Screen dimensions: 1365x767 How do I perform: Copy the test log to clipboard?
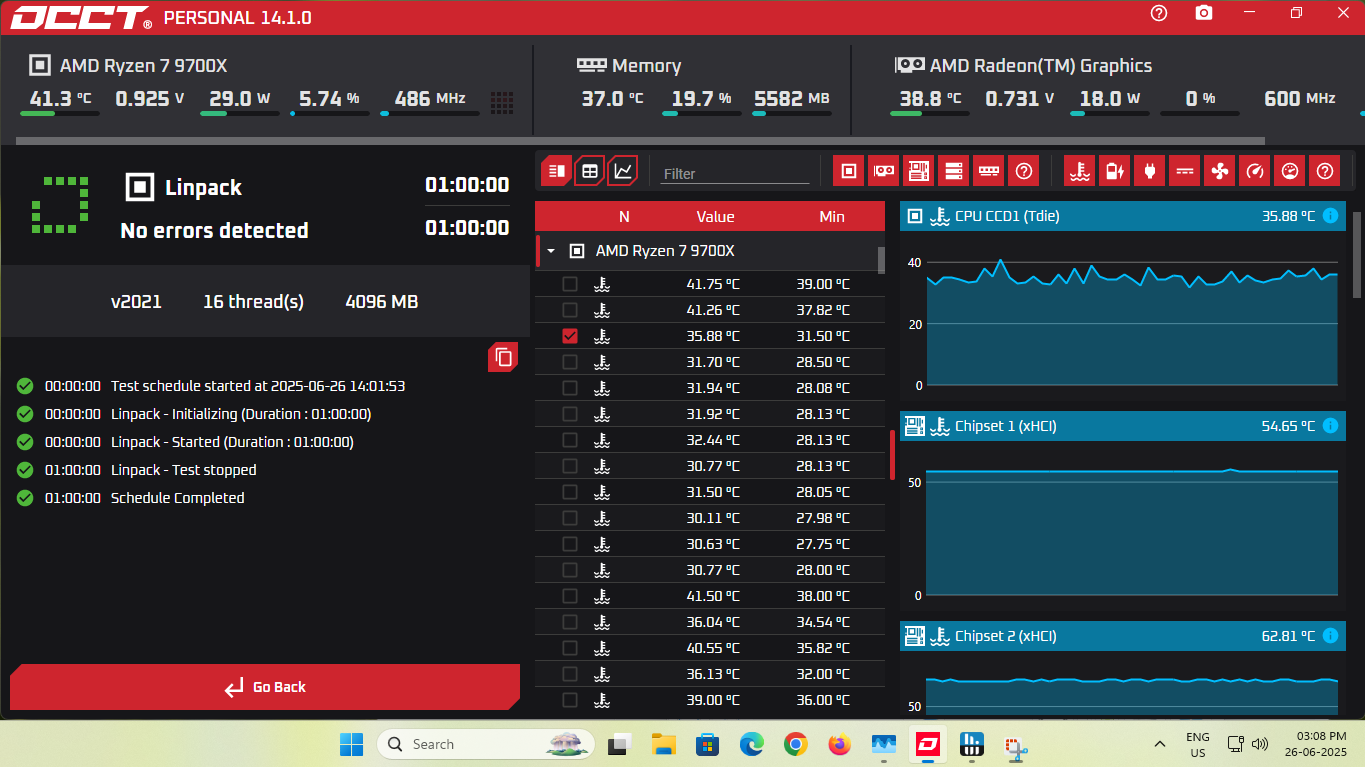(503, 357)
